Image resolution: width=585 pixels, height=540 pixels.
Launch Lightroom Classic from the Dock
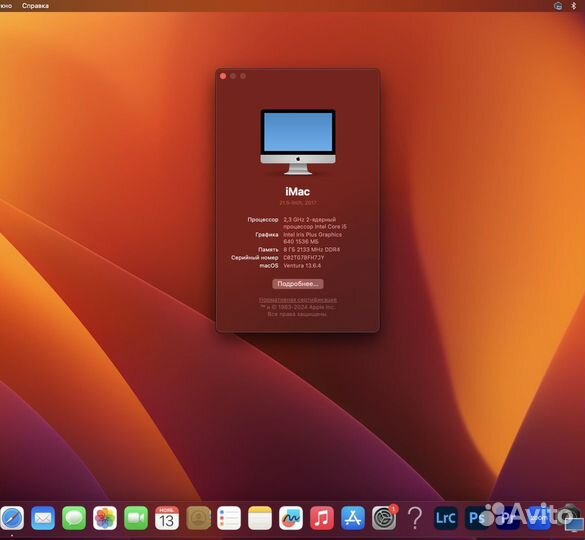(x=446, y=518)
